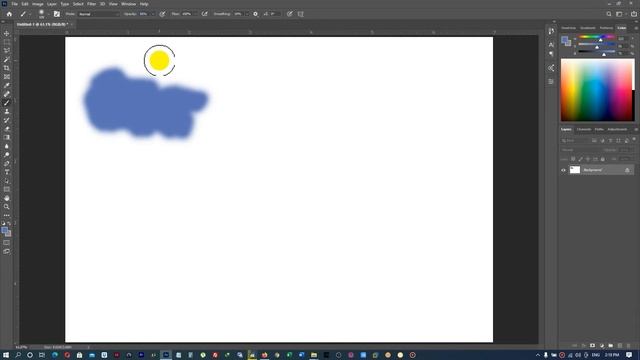Select the Zoom tool
Screen dimensions: 640x360
7,207
